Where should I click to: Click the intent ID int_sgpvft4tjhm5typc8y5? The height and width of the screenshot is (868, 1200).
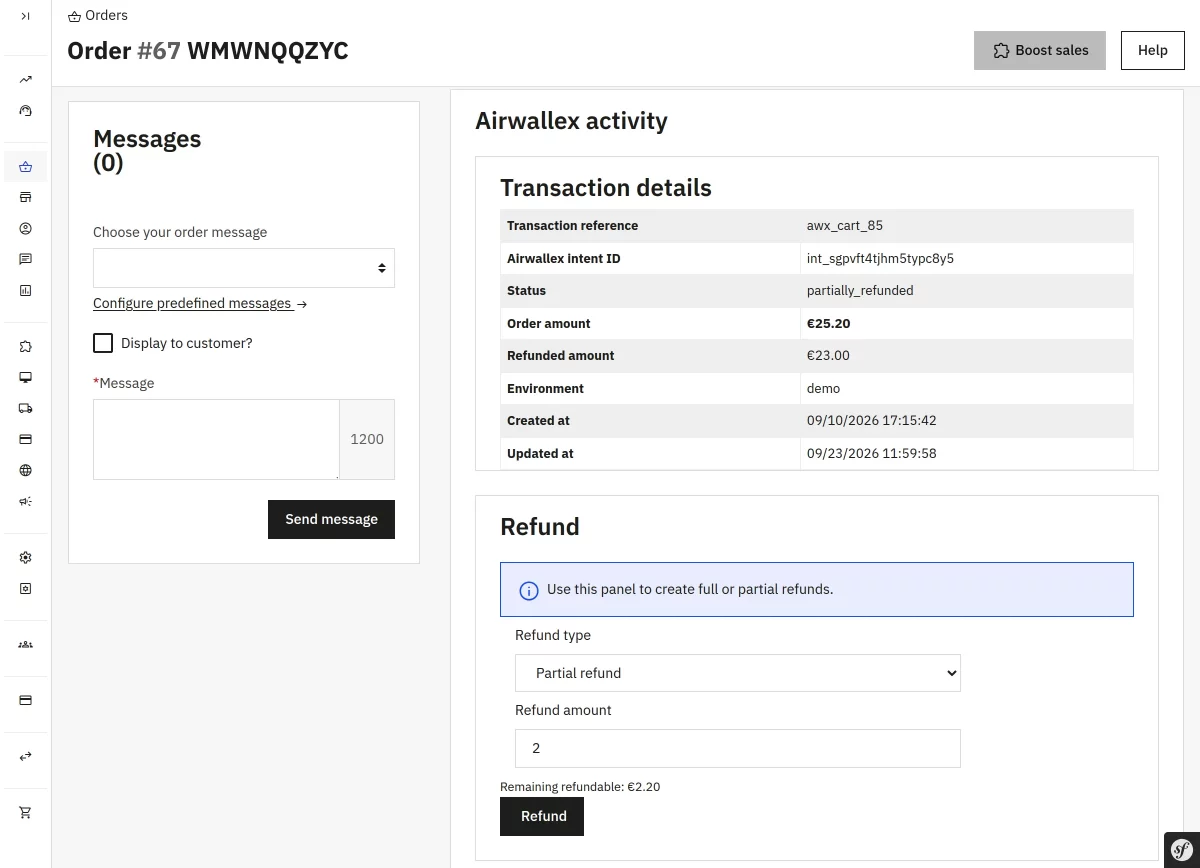point(880,258)
